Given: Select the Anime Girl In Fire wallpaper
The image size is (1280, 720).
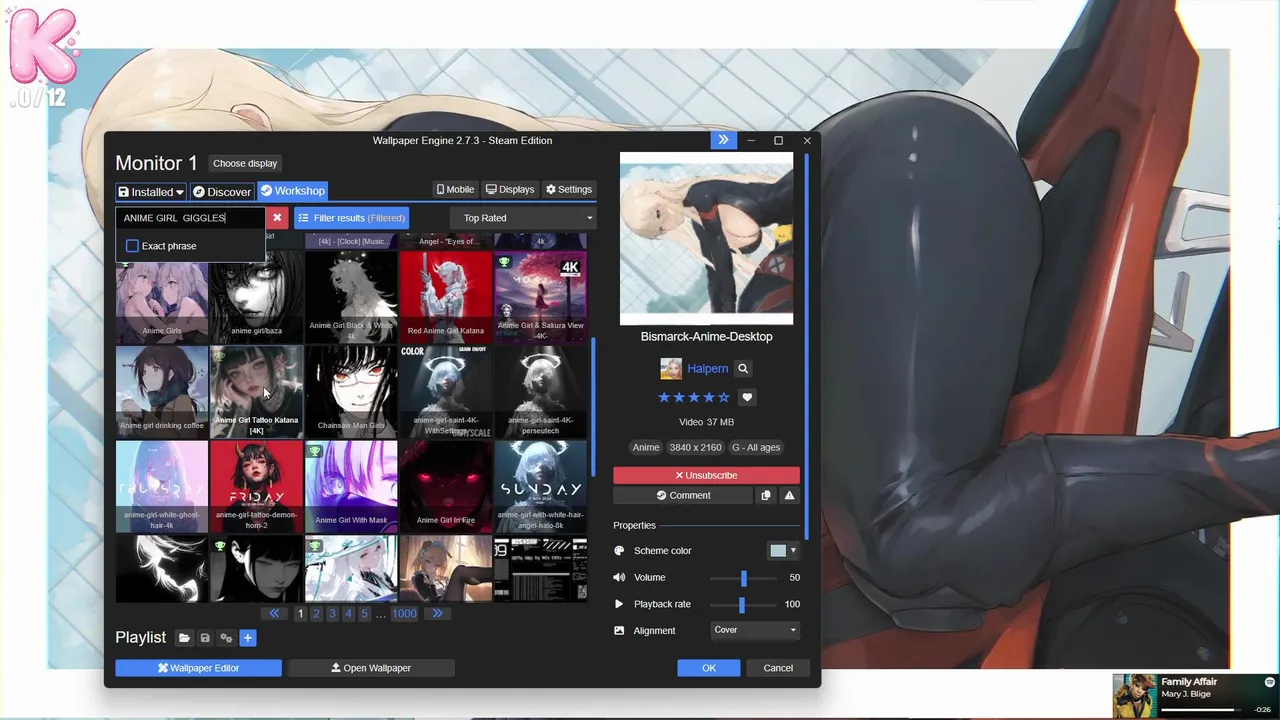Looking at the screenshot, I should pyautogui.click(x=445, y=487).
